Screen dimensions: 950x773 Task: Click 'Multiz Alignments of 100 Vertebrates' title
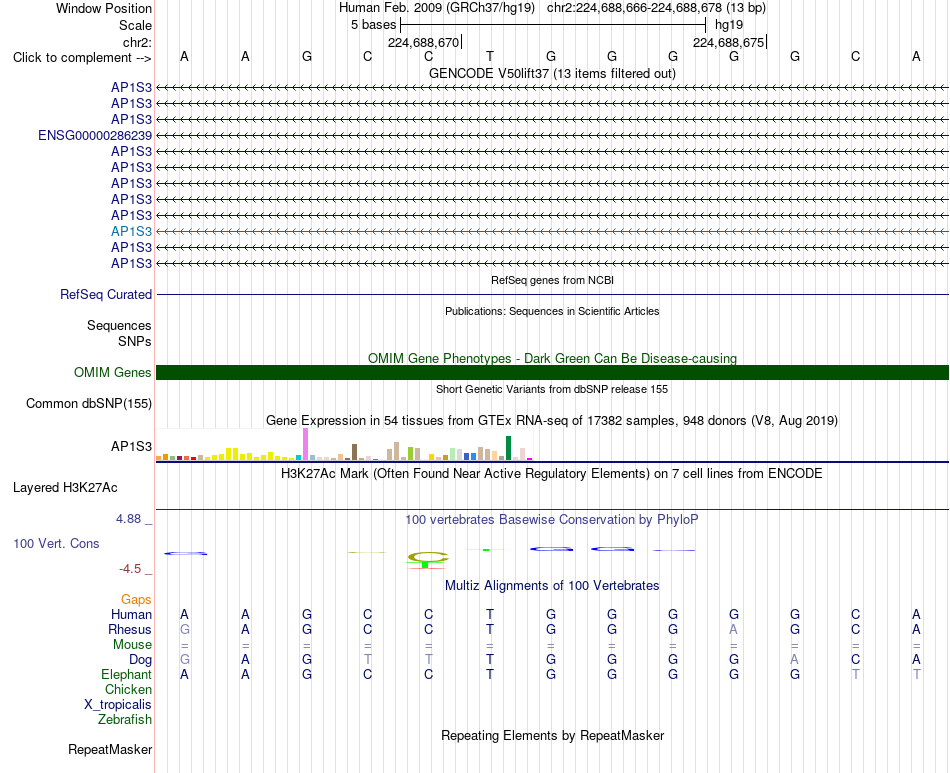tap(552, 585)
